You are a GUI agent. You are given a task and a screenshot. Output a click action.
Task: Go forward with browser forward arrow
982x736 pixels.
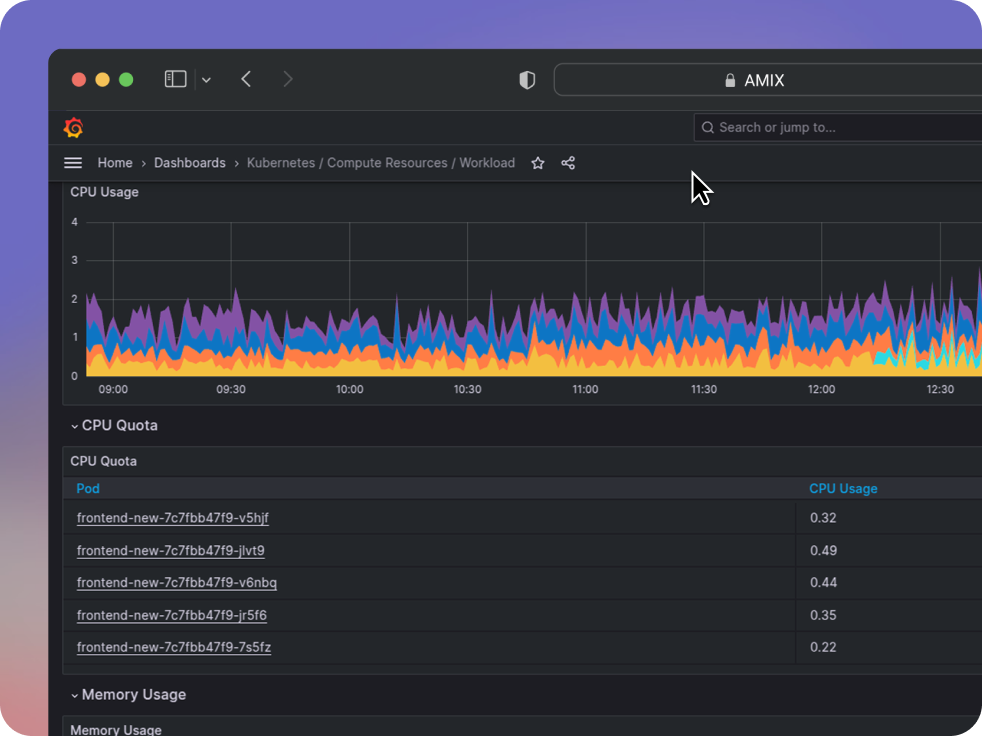(x=287, y=79)
